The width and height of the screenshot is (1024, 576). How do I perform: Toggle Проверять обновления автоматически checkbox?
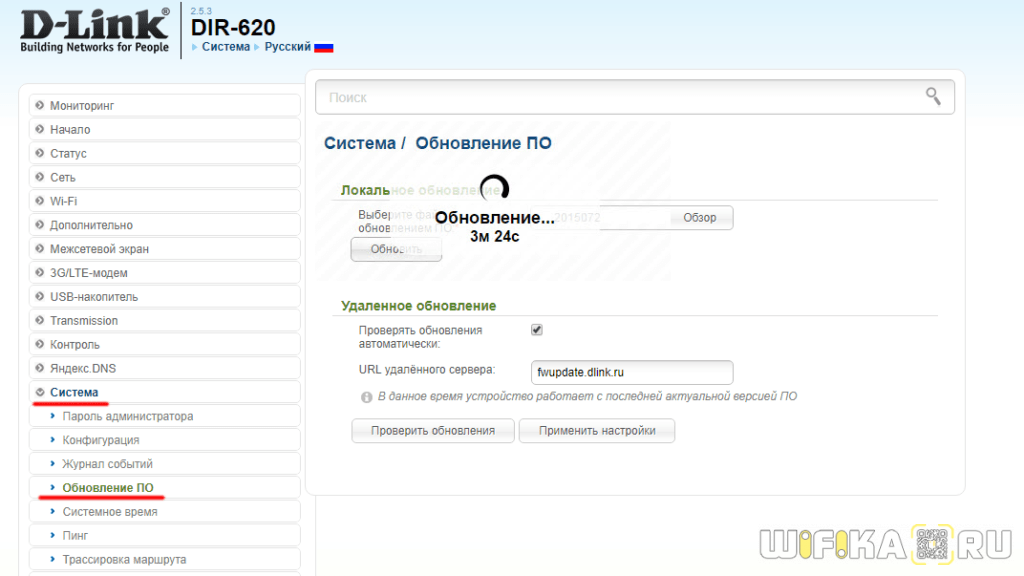pos(537,330)
